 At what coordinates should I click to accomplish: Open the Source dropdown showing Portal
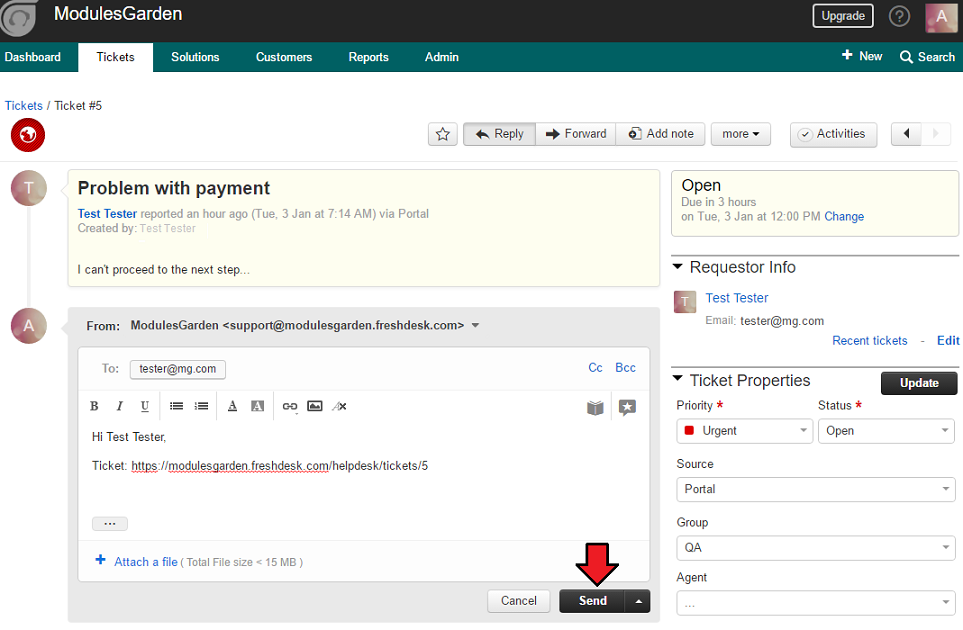[816, 489]
